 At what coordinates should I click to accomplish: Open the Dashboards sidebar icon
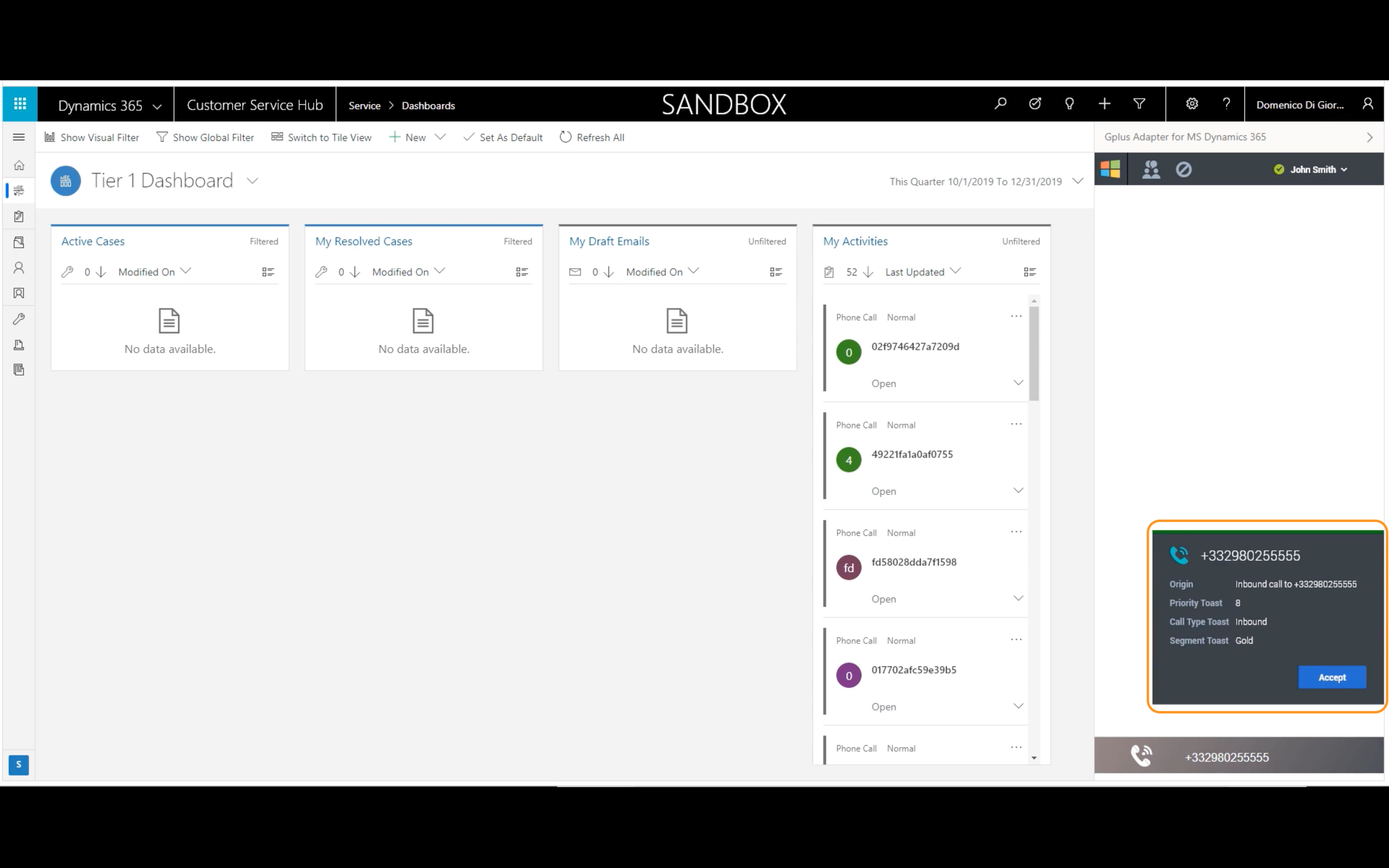(x=19, y=190)
